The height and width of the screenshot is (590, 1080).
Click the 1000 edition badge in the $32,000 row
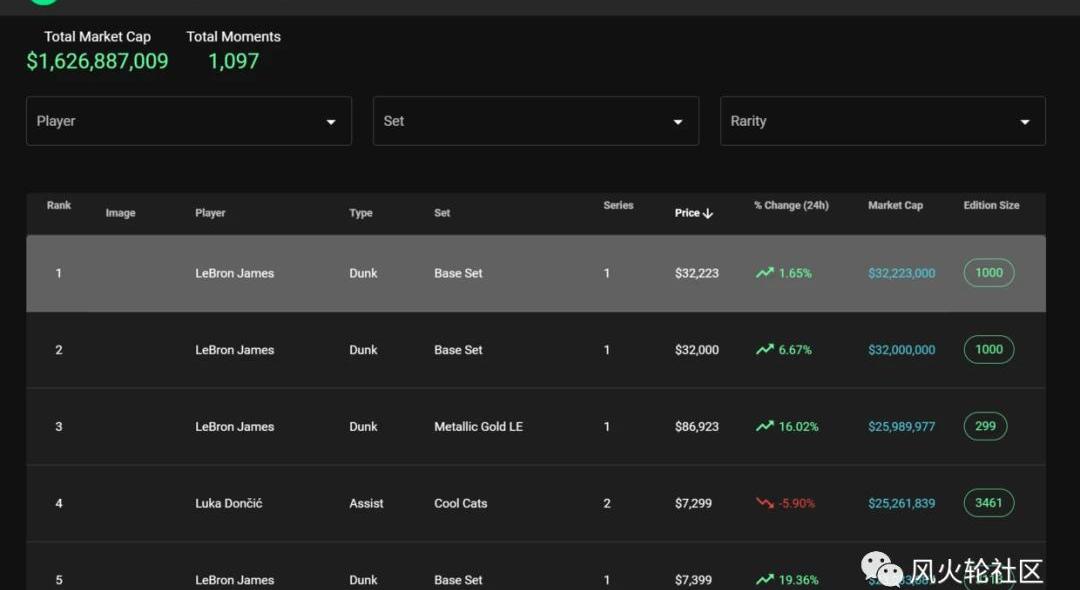coord(989,349)
